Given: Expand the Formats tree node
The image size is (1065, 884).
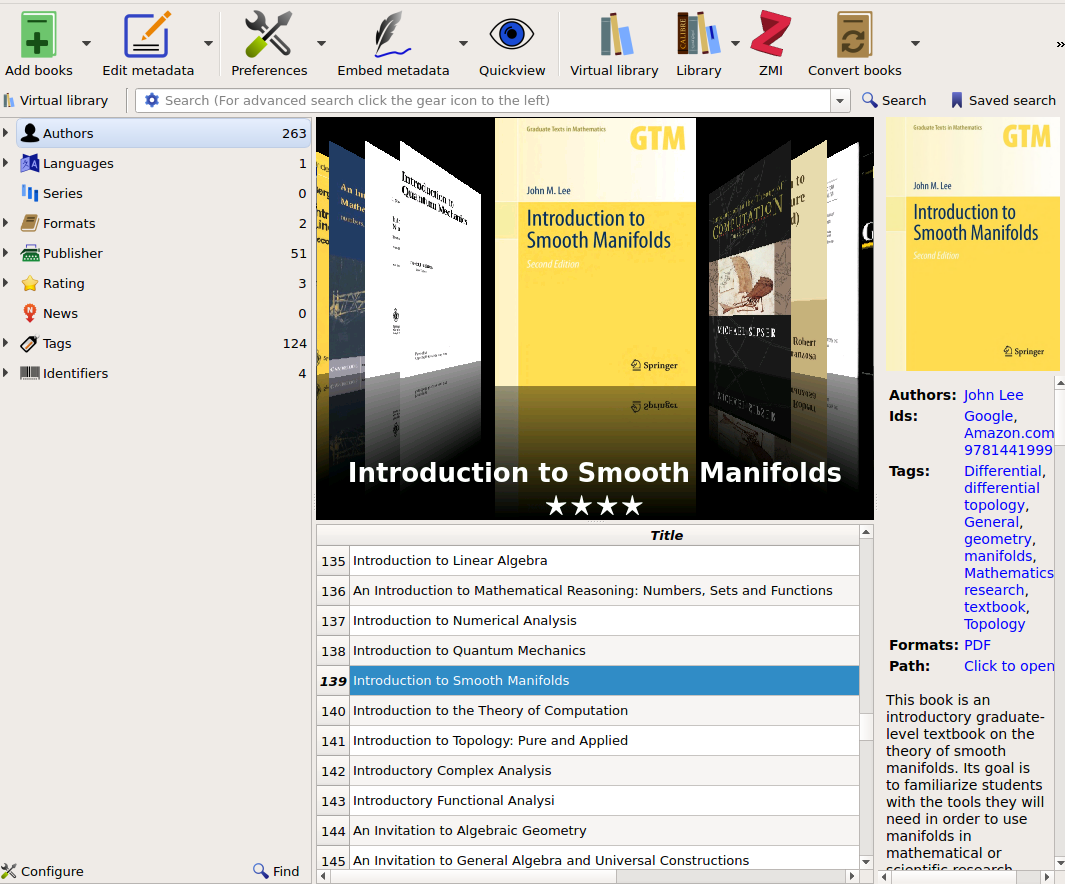Looking at the screenshot, I should click(5, 223).
